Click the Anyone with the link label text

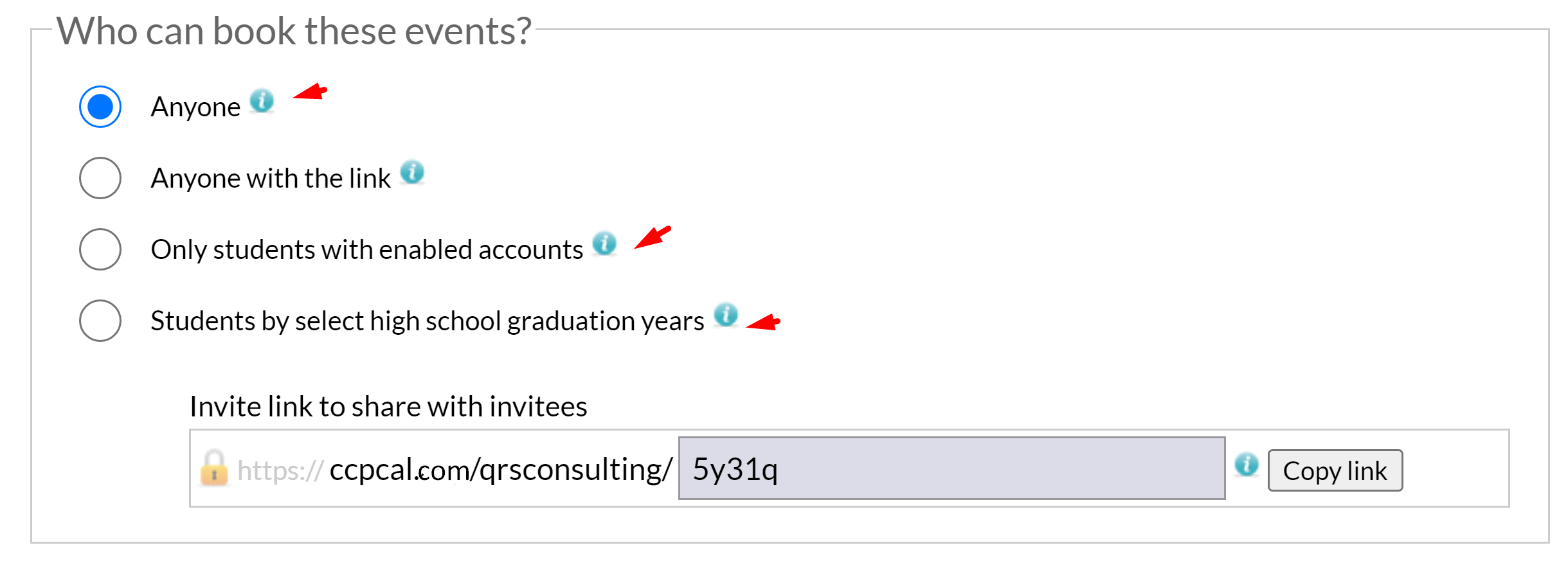click(271, 178)
